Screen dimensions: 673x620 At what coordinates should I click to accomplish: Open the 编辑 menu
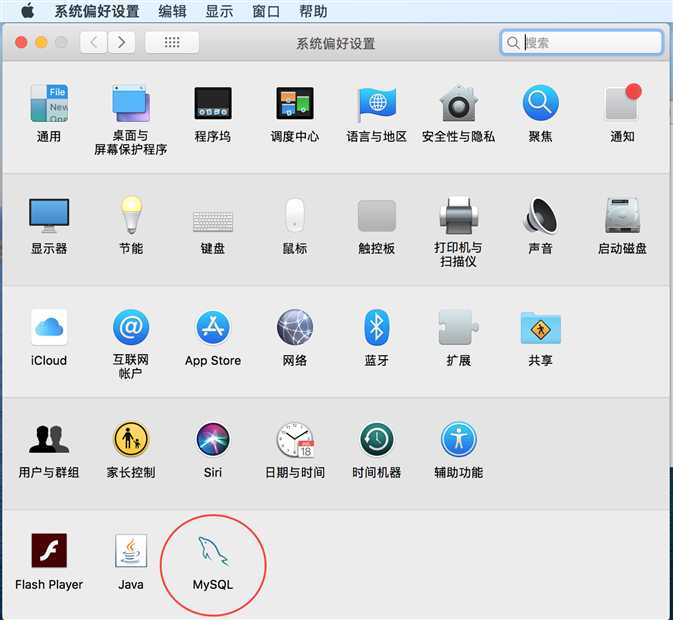[172, 11]
